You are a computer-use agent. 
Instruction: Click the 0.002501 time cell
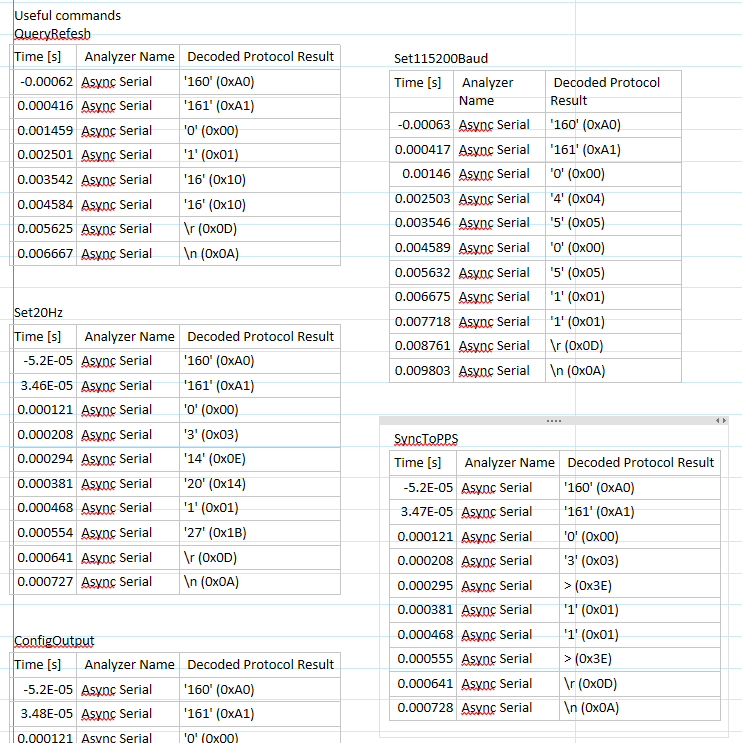point(45,155)
